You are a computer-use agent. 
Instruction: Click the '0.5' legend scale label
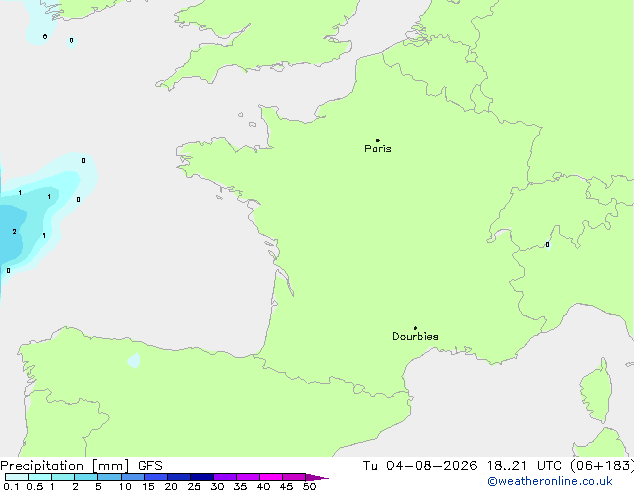click(x=35, y=486)
